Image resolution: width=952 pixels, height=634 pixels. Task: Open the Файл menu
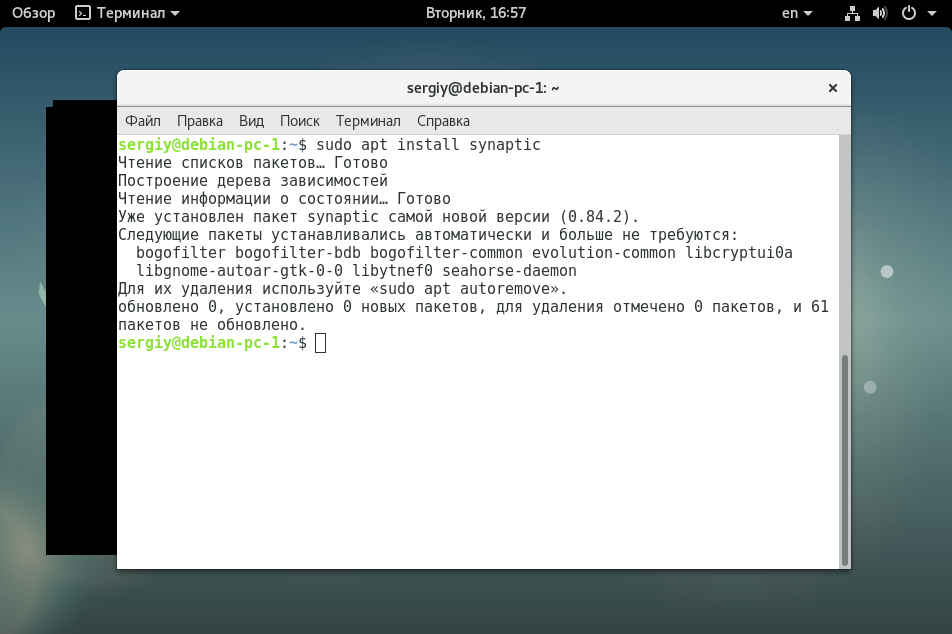click(x=143, y=121)
